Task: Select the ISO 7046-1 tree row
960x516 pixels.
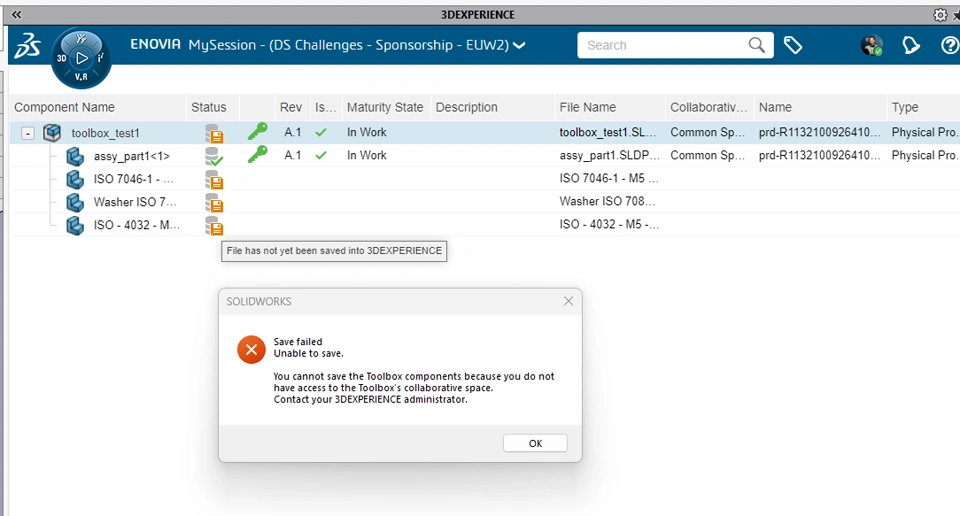Action: 484,179
